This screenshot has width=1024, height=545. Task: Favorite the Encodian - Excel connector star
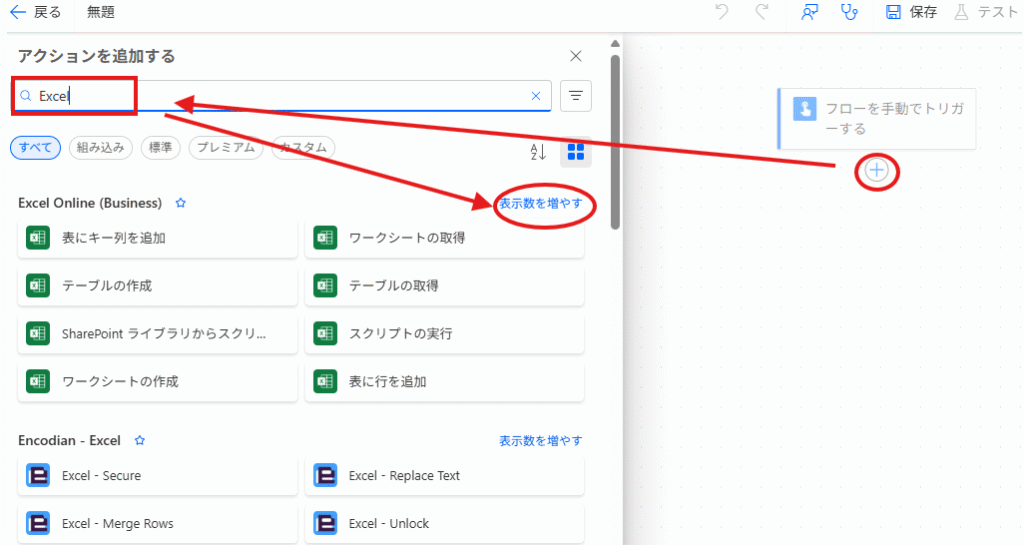[x=140, y=441]
